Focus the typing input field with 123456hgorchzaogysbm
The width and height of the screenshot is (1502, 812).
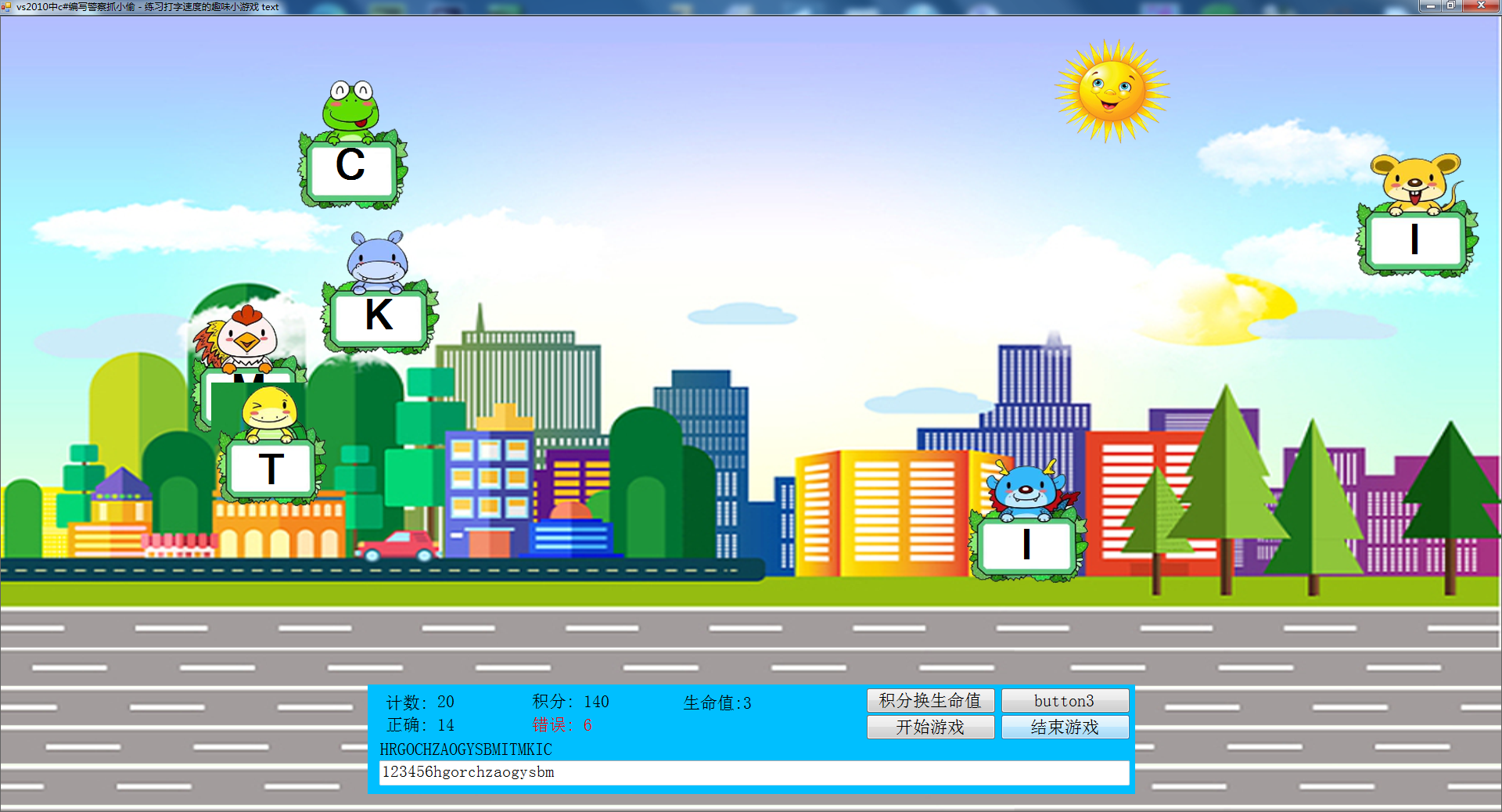tap(754, 772)
